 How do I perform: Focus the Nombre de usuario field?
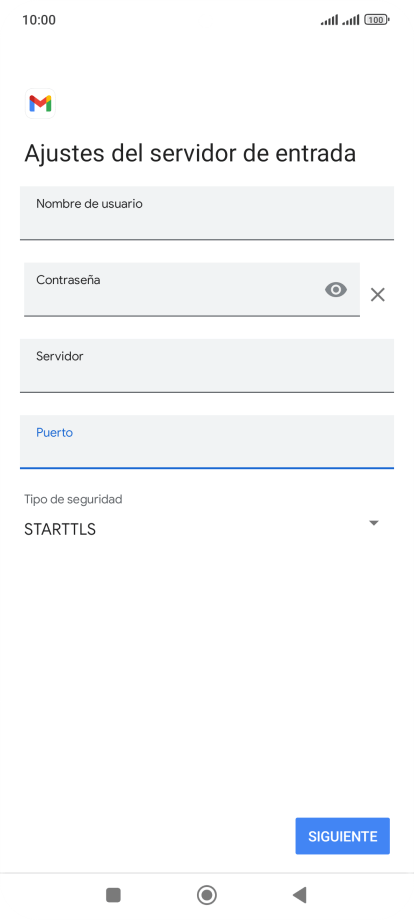[x=207, y=213]
